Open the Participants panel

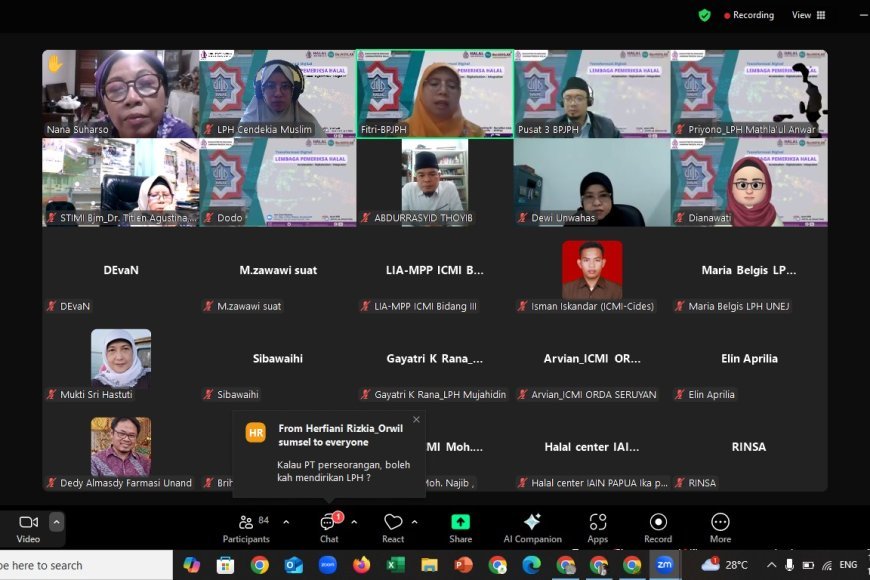tap(246, 528)
